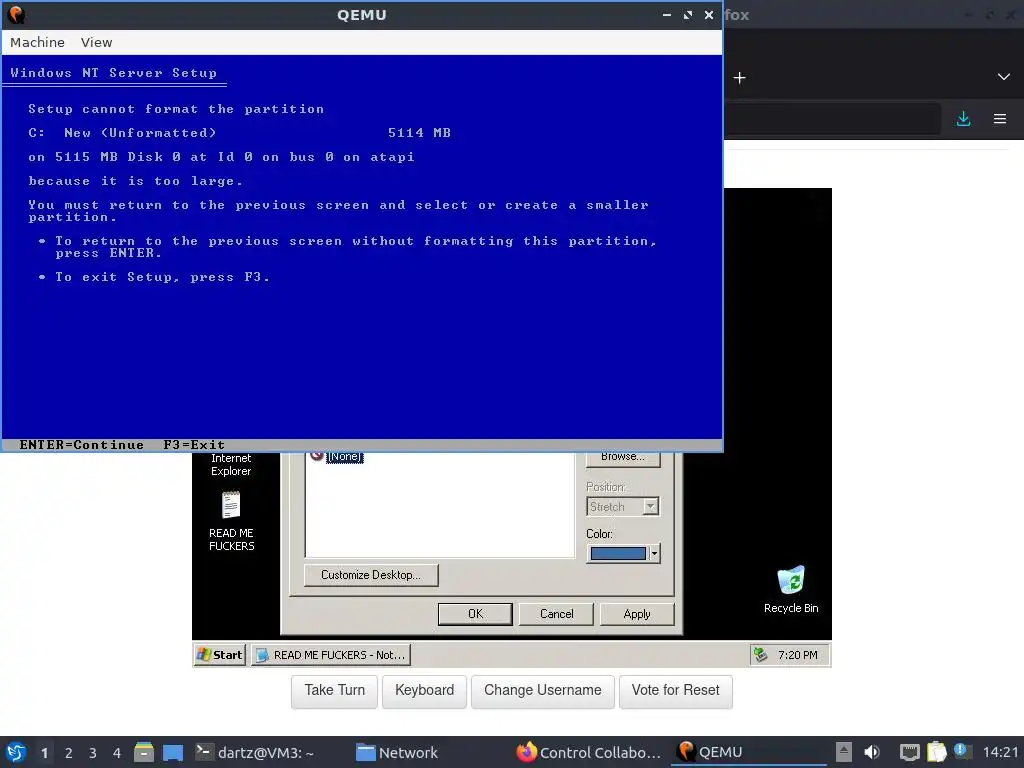Expand the Color picker dropdown arrow
Screen dimensions: 1024x768
654,554
